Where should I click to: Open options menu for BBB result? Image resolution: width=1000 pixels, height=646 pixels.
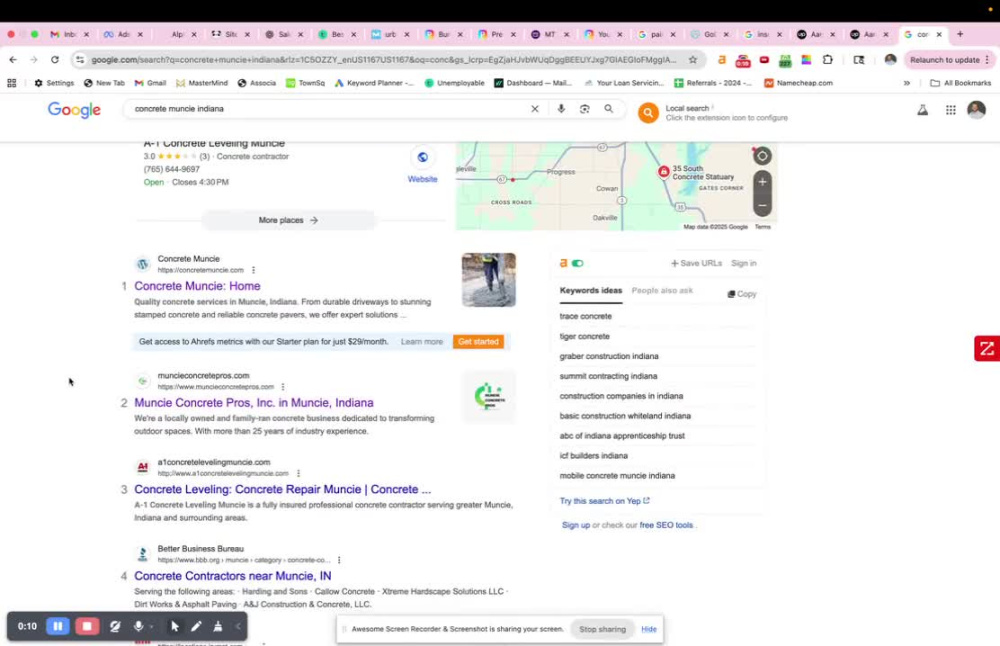[339, 560]
